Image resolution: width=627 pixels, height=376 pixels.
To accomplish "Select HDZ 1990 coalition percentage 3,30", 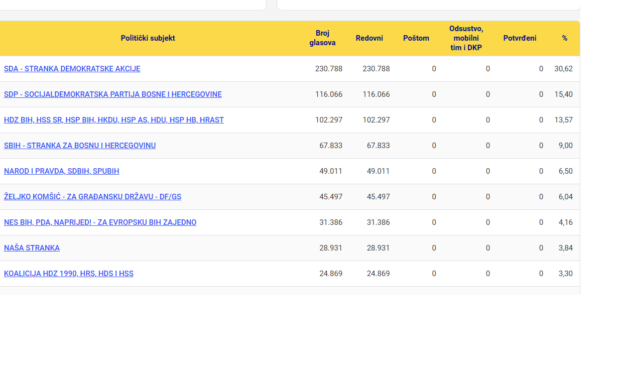I will pyautogui.click(x=565, y=274).
